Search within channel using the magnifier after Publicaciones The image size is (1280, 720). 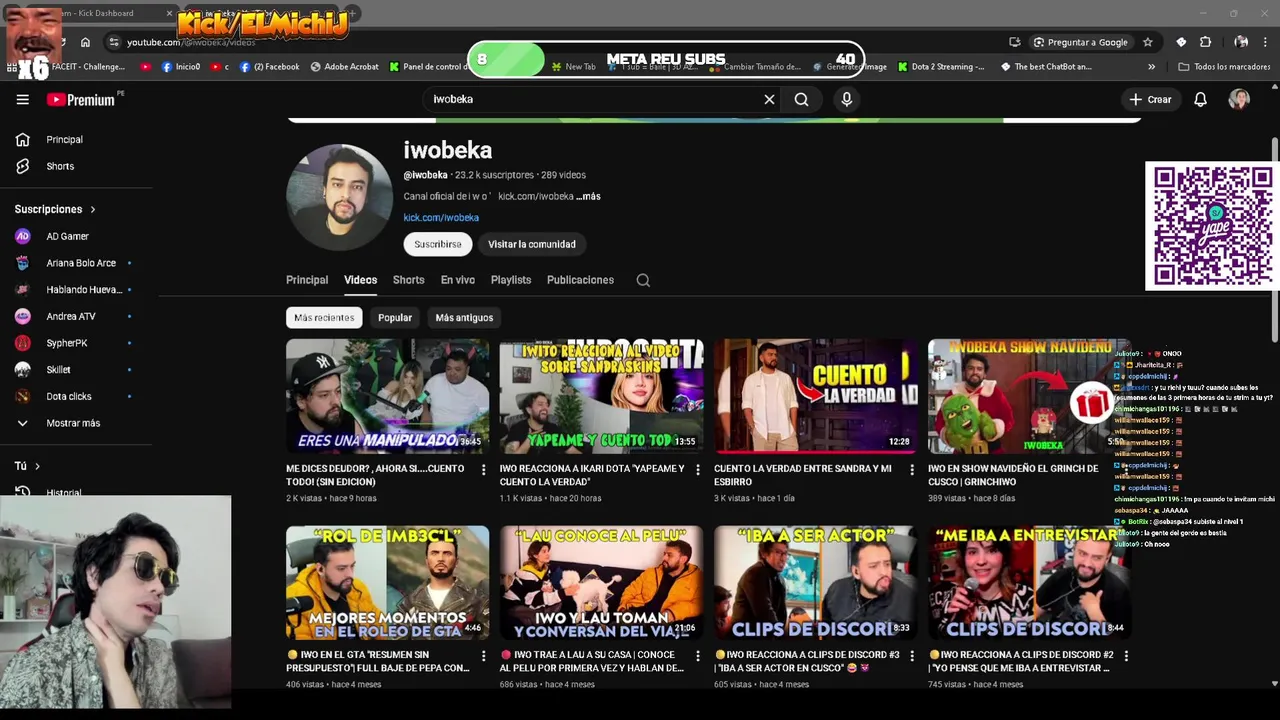pyautogui.click(x=643, y=280)
